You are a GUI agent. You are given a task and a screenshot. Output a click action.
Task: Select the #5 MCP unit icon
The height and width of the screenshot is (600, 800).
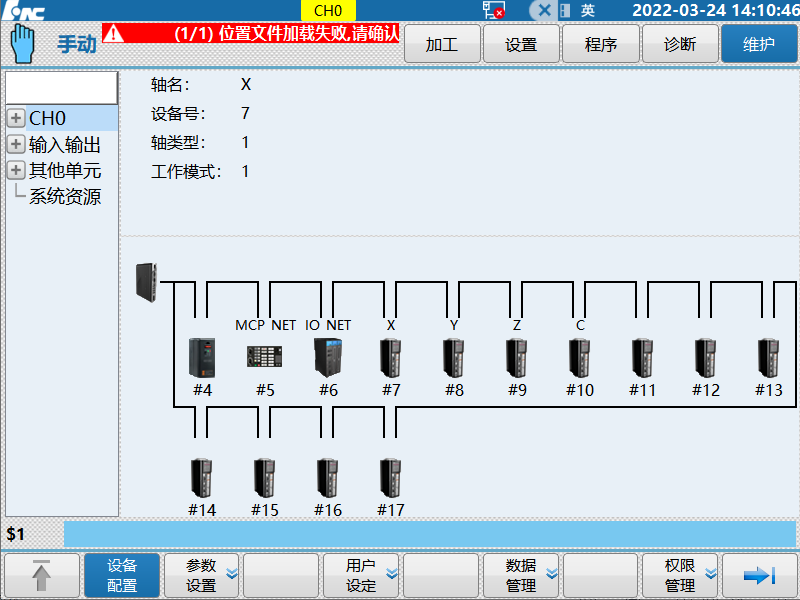tap(266, 355)
